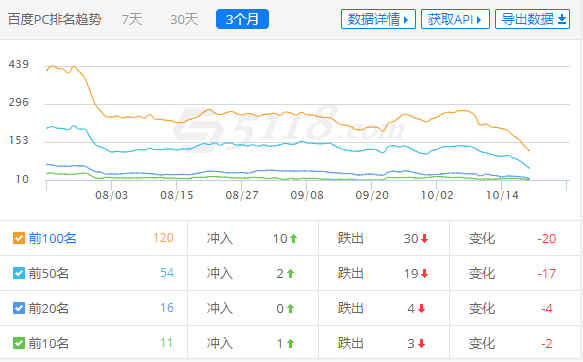583x362 pixels.
Task: Click the orange value 120
Action: (163, 238)
